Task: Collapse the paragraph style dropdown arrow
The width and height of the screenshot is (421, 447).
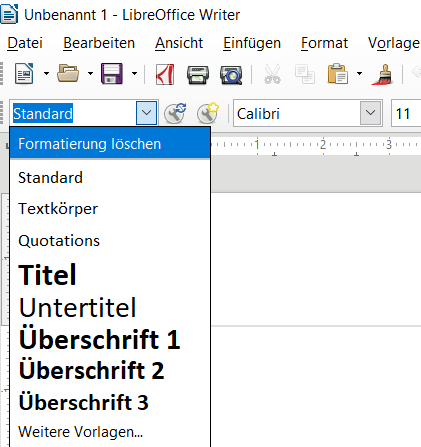Action: 147,113
